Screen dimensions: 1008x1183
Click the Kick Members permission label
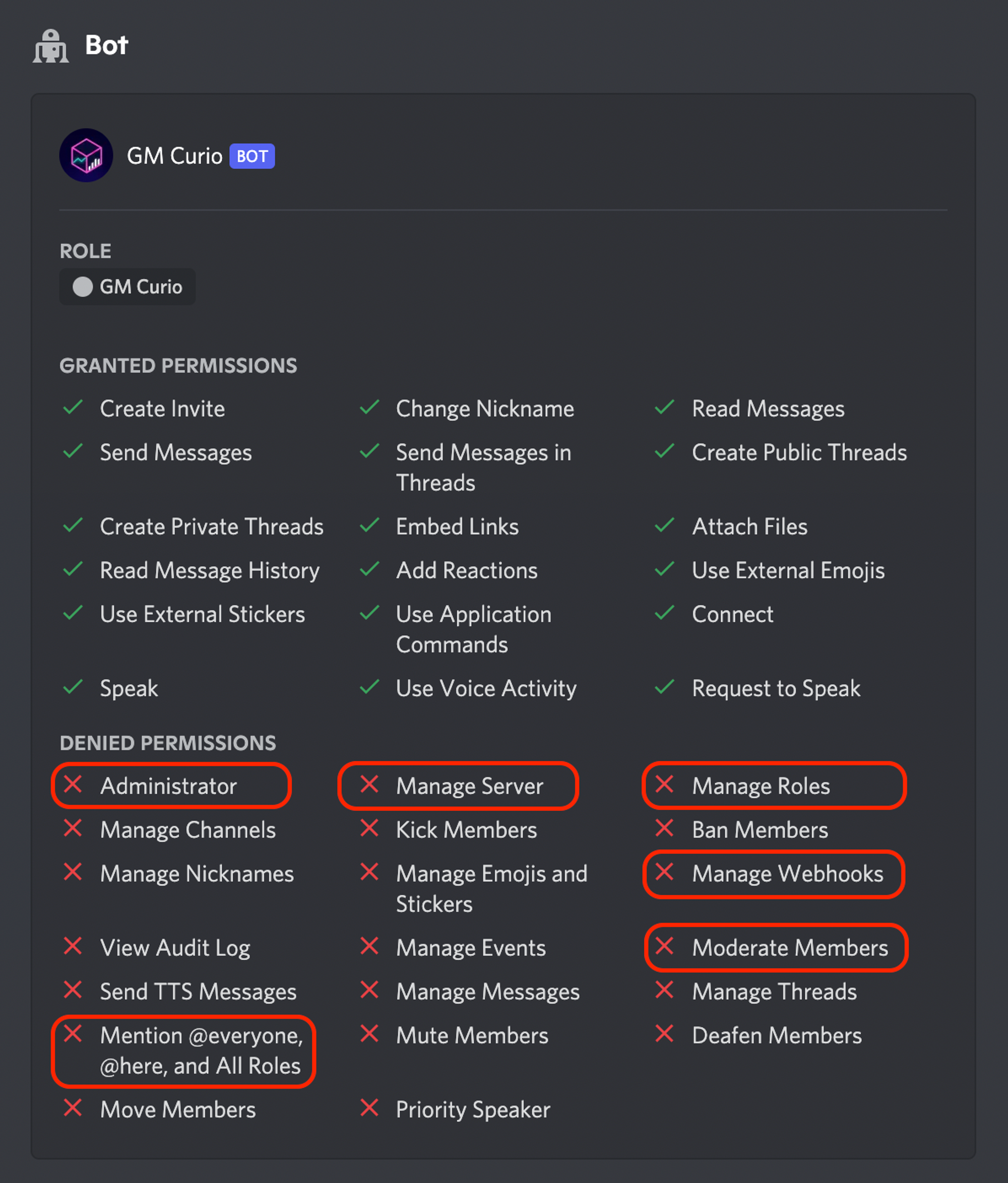[467, 830]
